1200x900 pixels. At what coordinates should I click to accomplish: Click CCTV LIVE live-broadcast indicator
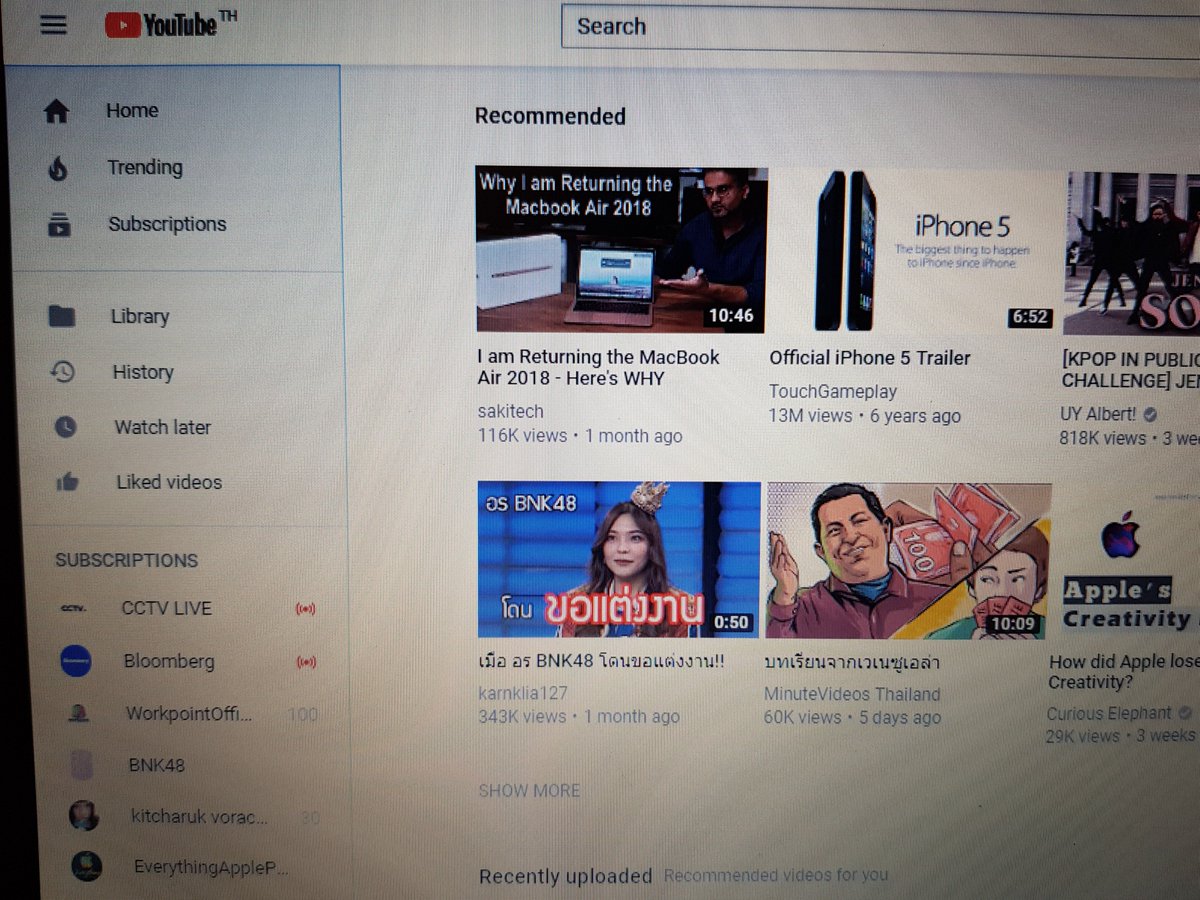pyautogui.click(x=305, y=609)
